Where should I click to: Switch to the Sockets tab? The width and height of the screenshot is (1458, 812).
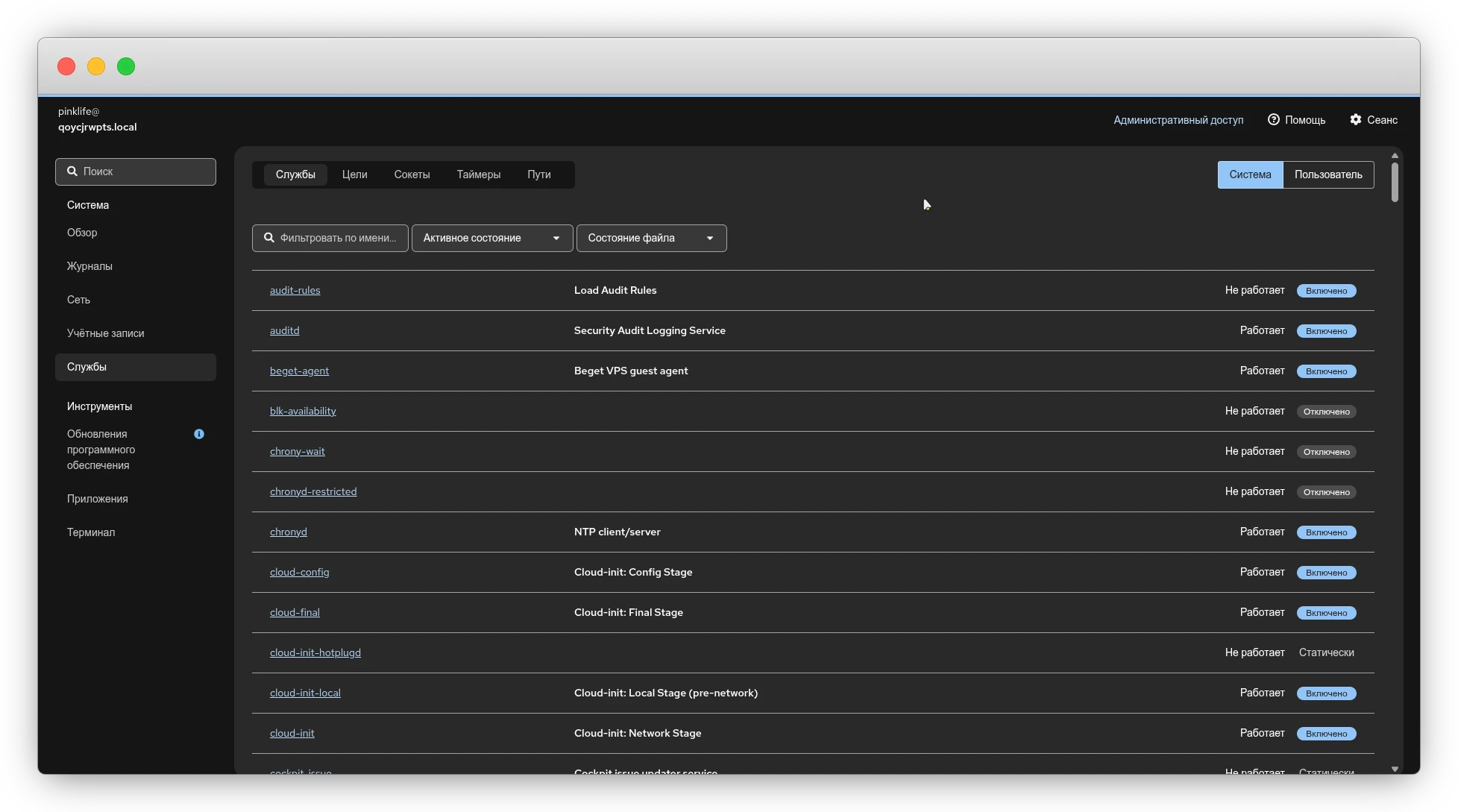(x=412, y=174)
